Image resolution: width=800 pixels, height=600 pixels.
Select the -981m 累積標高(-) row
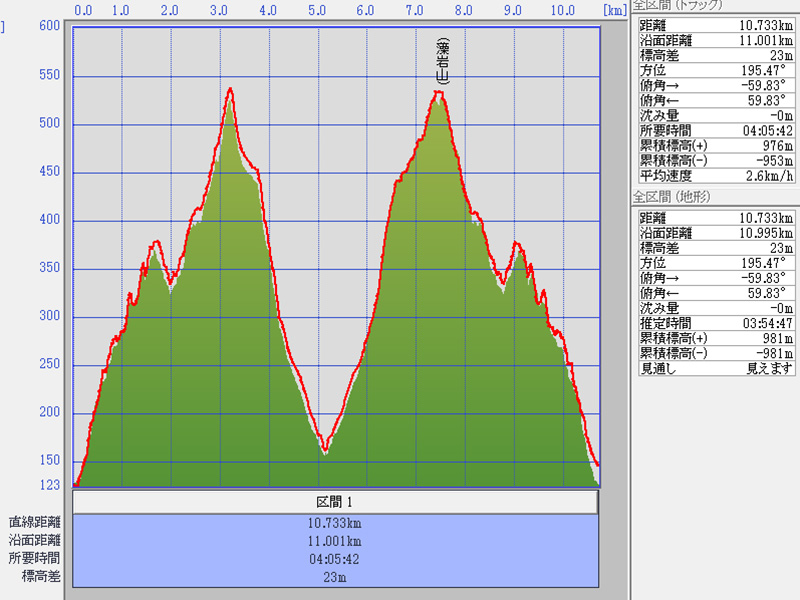(x=715, y=353)
